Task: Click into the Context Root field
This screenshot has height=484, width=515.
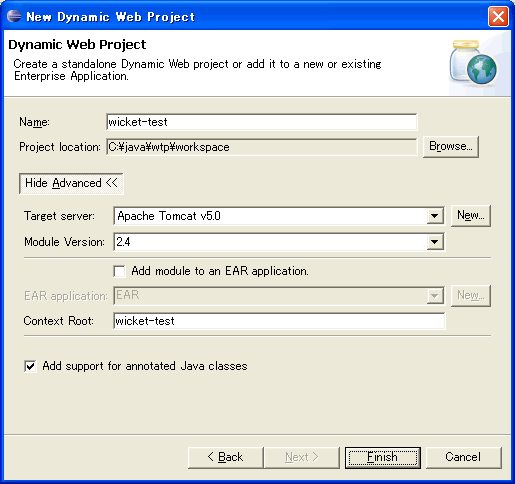Action: click(x=279, y=321)
